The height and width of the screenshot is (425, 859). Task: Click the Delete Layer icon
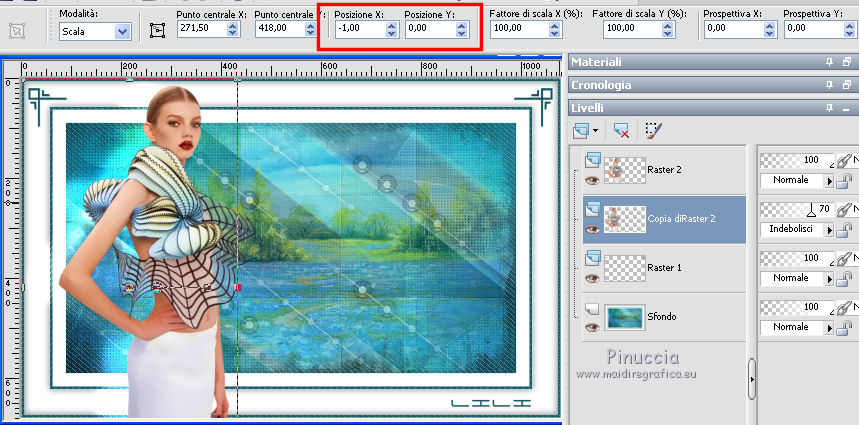[621, 130]
